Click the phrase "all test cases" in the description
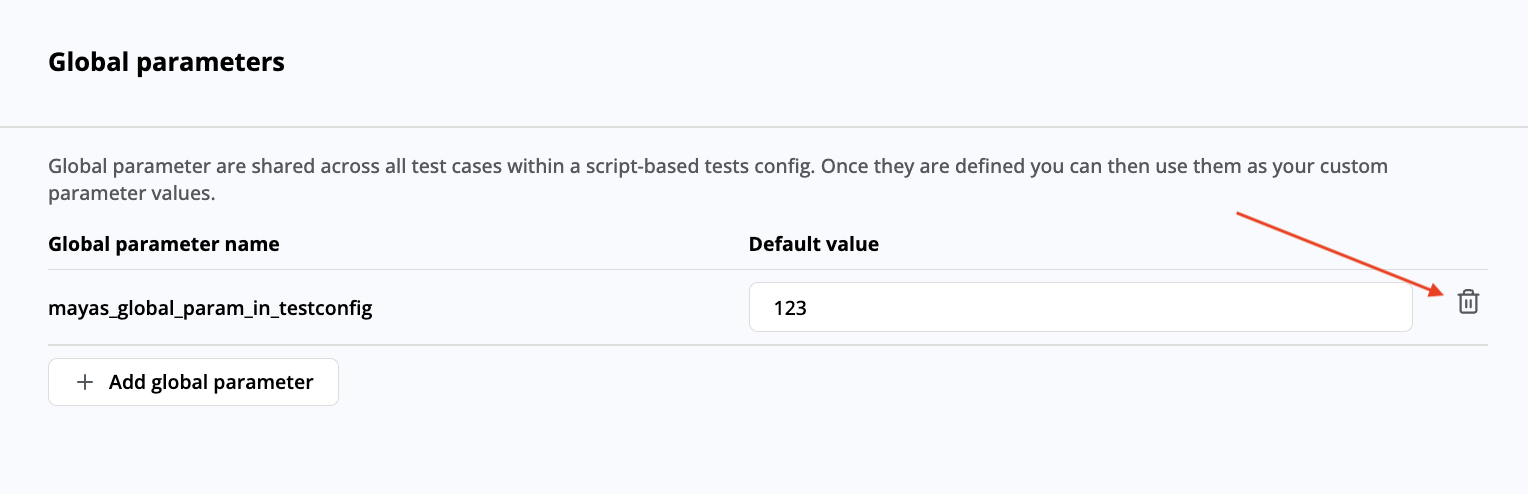The width and height of the screenshot is (1528, 494). click(x=444, y=166)
